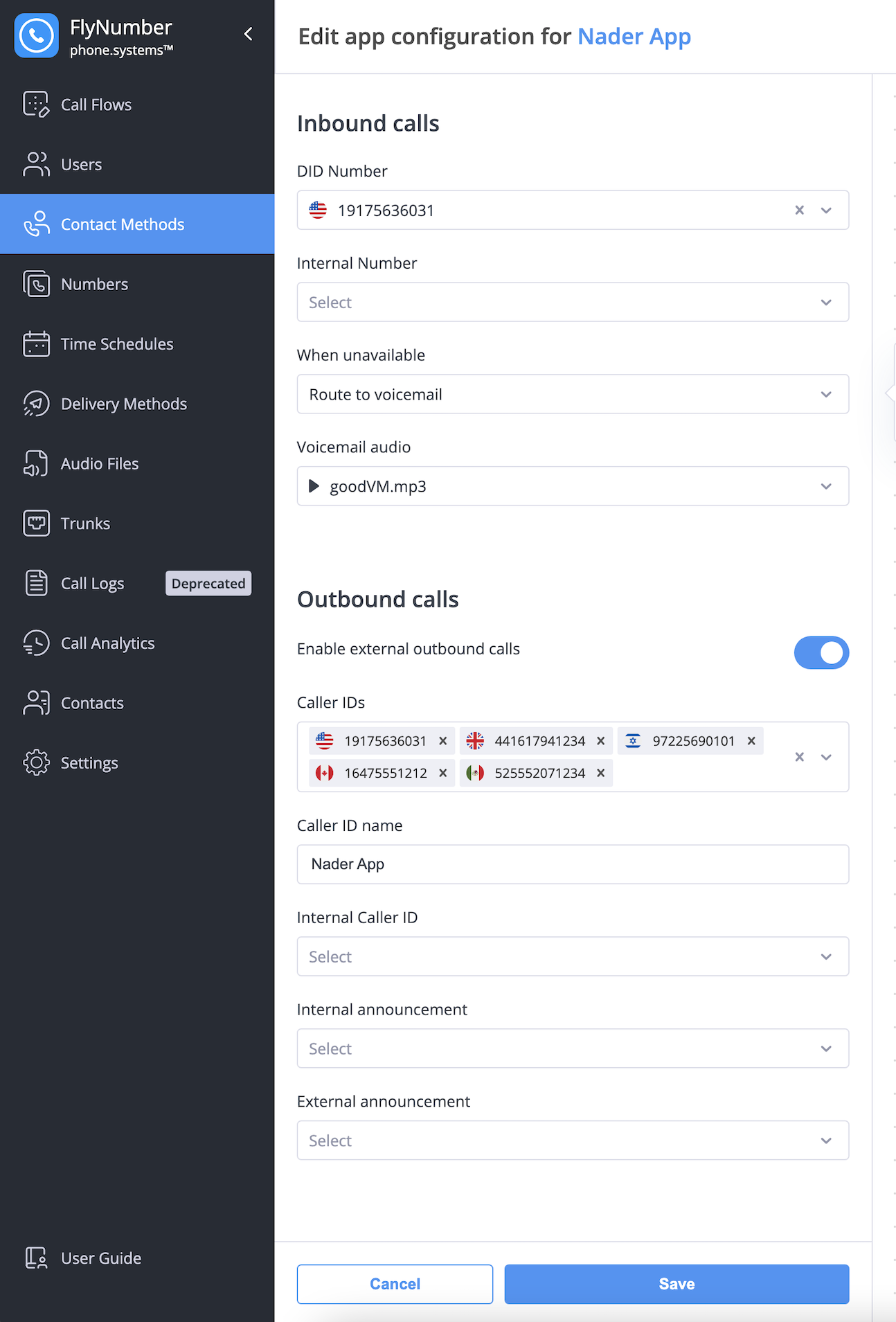The image size is (896, 1322).
Task: Open the Internal Caller ID dropdown
Action: pyautogui.click(x=573, y=956)
